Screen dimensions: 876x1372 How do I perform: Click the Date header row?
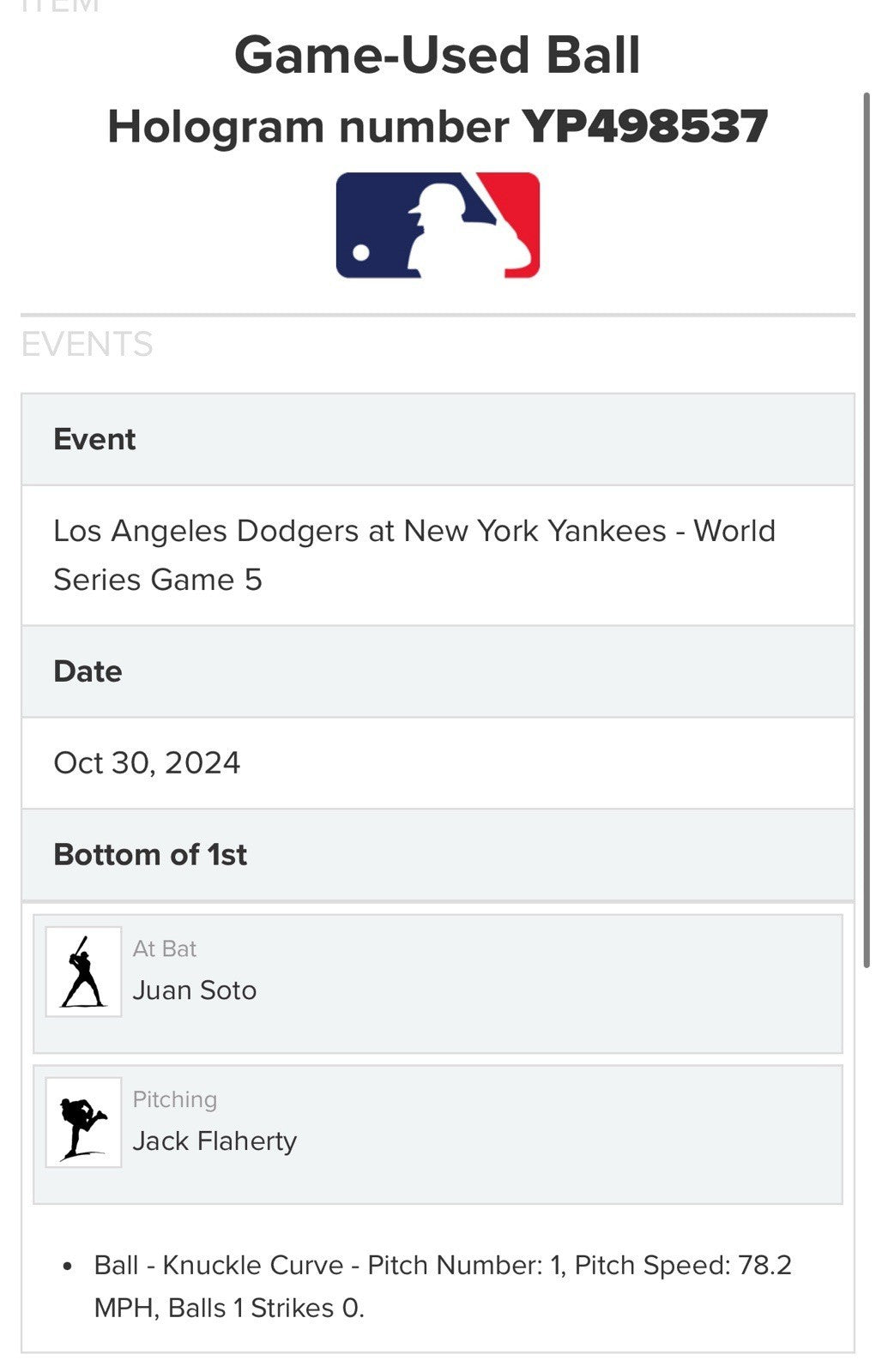pos(438,671)
